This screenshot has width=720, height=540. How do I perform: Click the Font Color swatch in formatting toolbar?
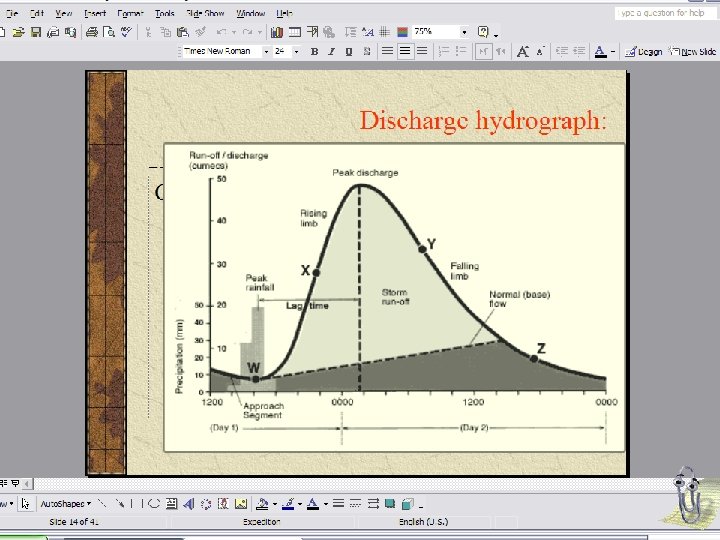click(x=600, y=51)
